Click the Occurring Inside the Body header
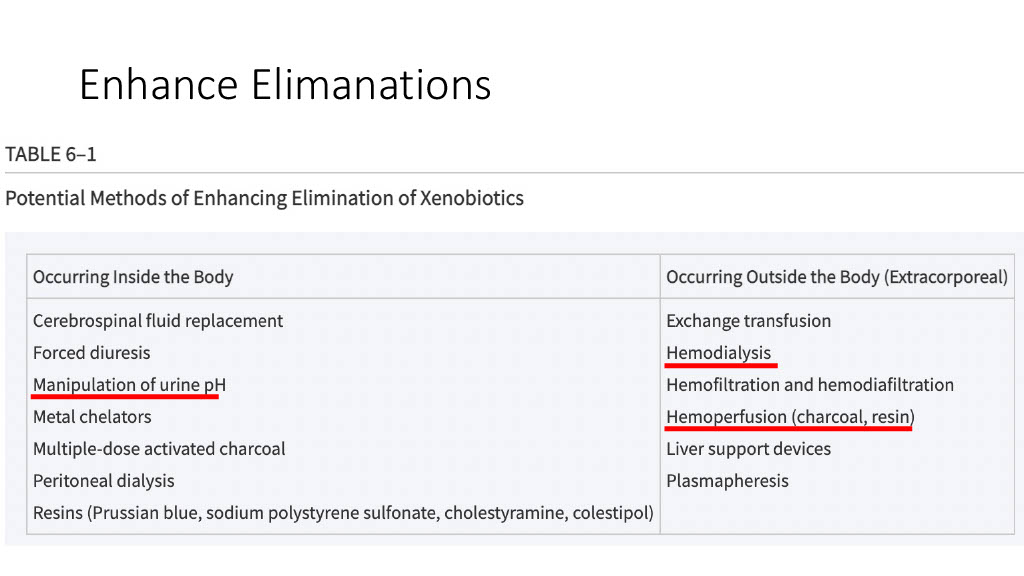Screen dimensions: 1024x576 (x=133, y=277)
